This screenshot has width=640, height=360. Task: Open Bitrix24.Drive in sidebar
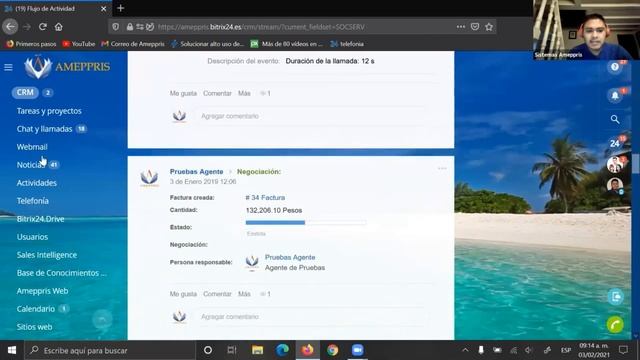(x=40, y=219)
